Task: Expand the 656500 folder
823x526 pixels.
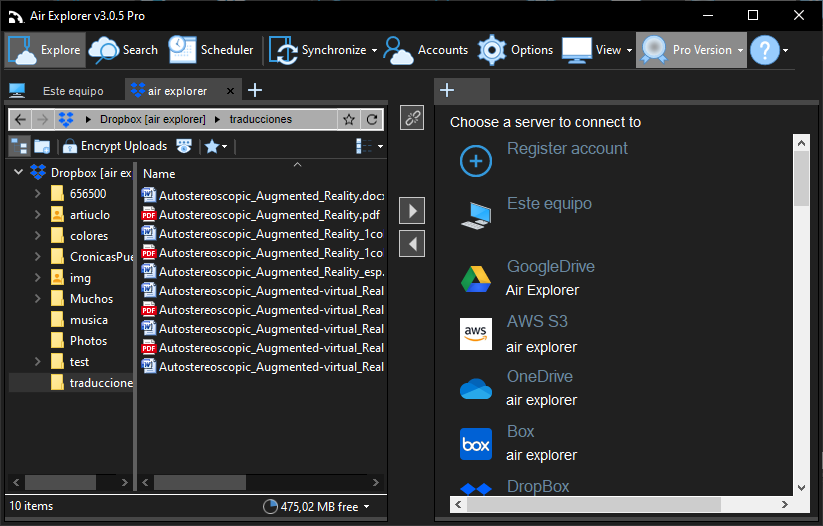Action: (x=37, y=194)
